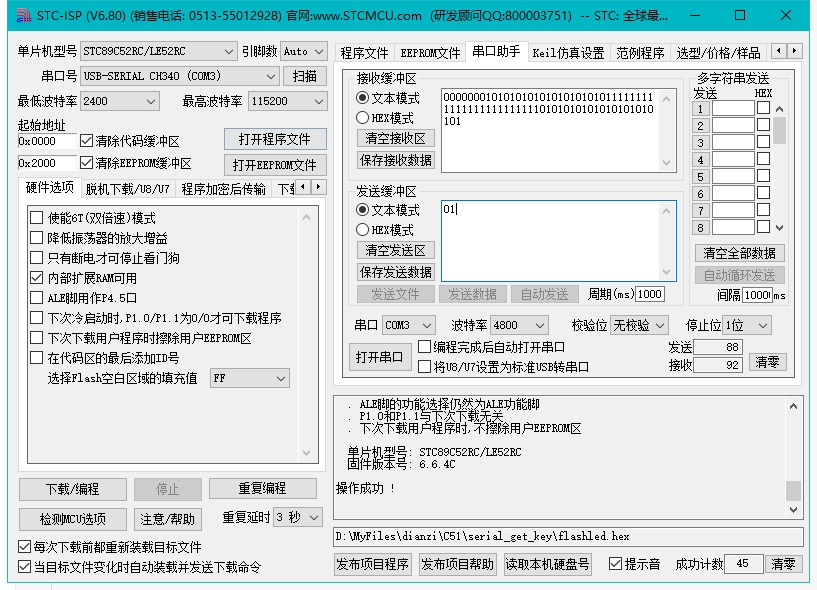Enable 6T double speed mode checkbox
This screenshot has height=590, width=817.
(x=36, y=217)
